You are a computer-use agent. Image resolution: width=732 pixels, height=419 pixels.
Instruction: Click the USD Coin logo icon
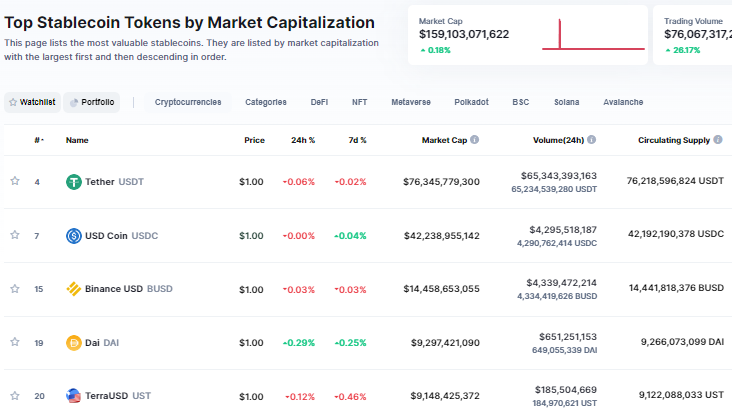click(x=74, y=236)
